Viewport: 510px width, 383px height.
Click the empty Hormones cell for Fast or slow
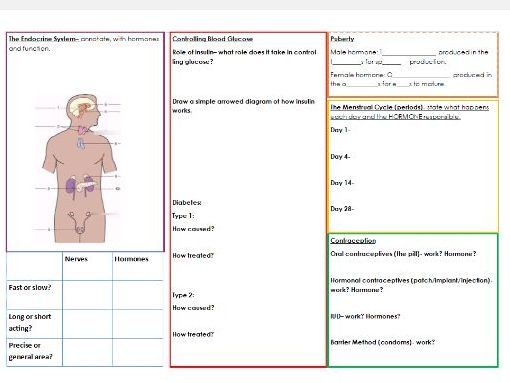click(x=138, y=295)
